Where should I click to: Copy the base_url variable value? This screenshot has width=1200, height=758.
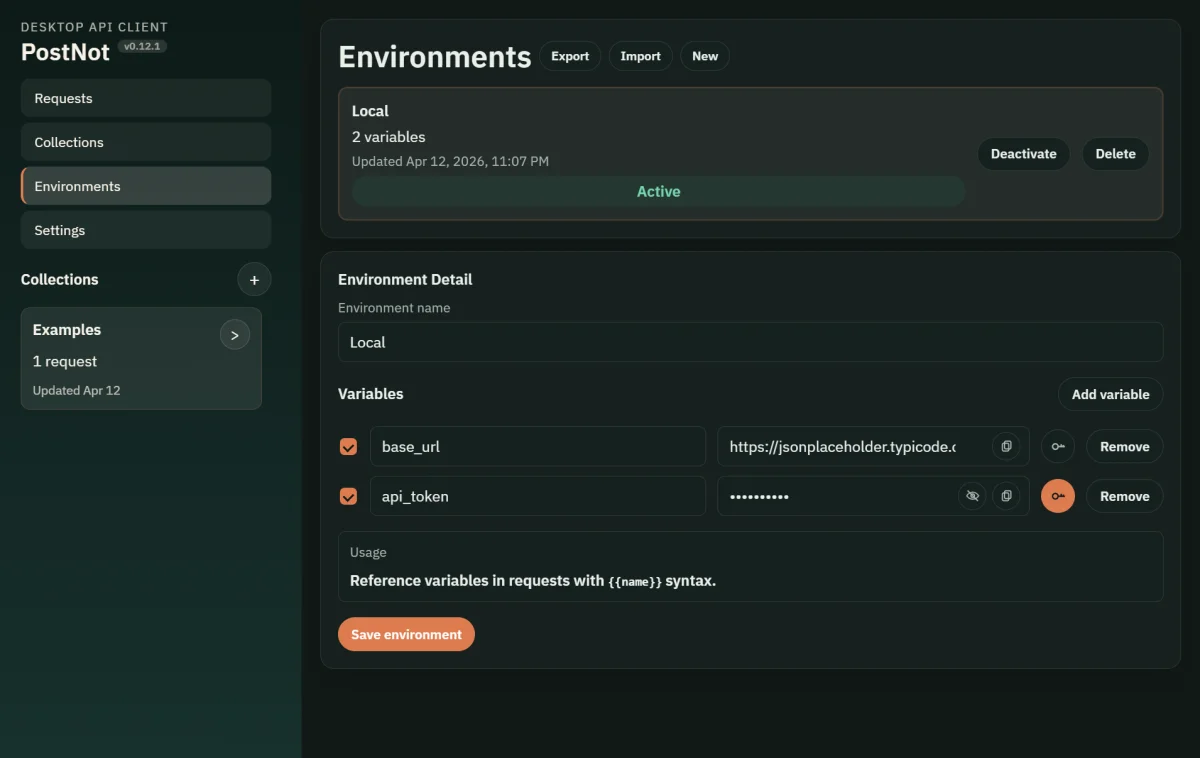click(1006, 446)
